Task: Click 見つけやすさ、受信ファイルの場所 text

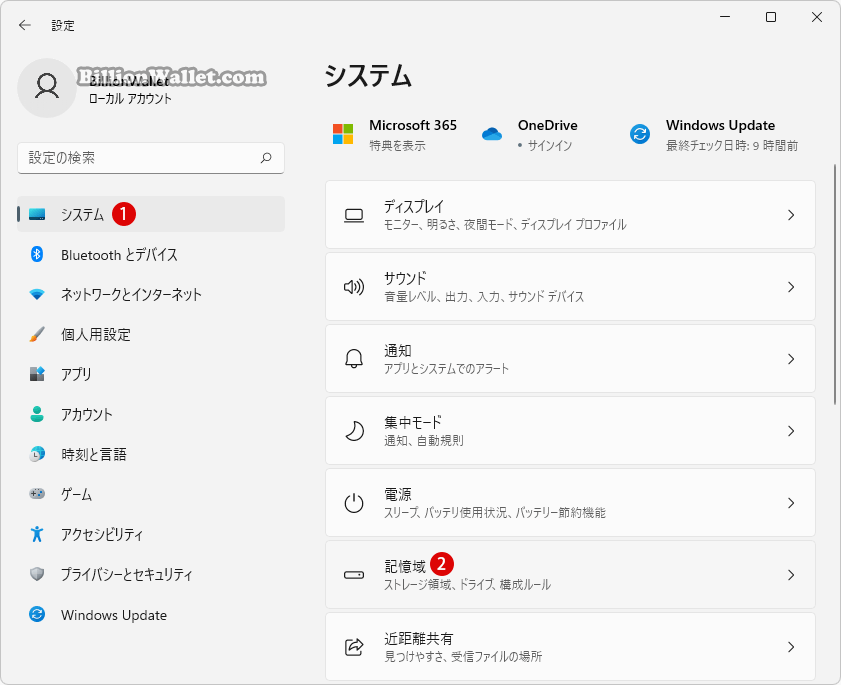Action: (463, 657)
